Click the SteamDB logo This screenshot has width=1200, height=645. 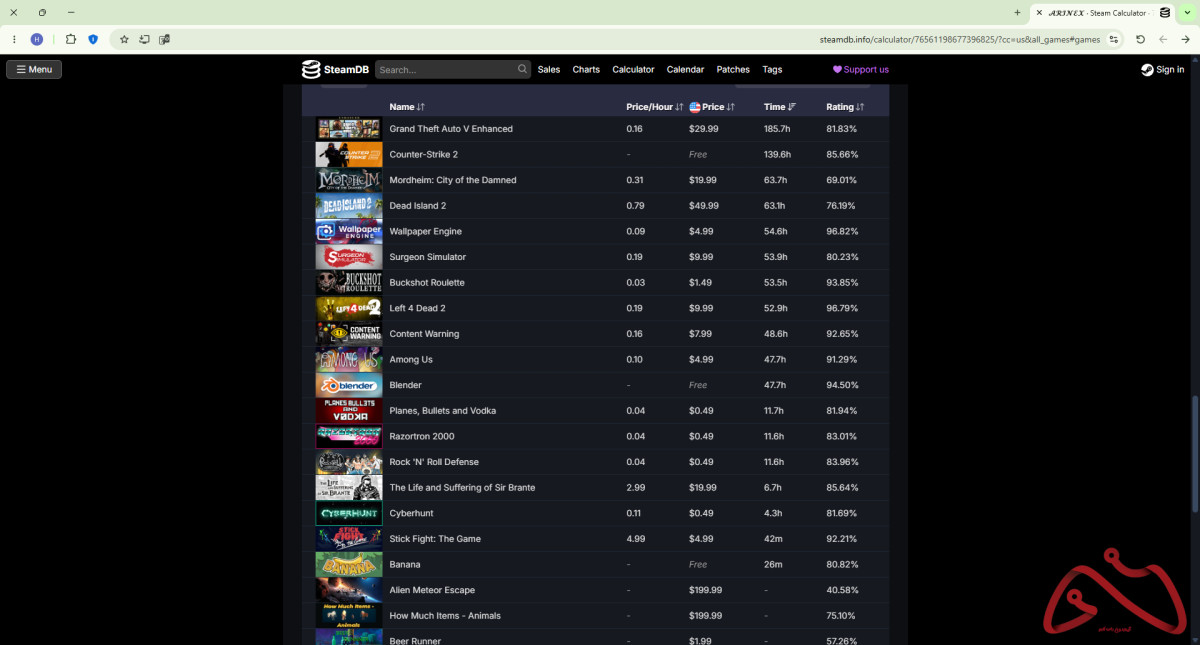pyautogui.click(x=335, y=69)
